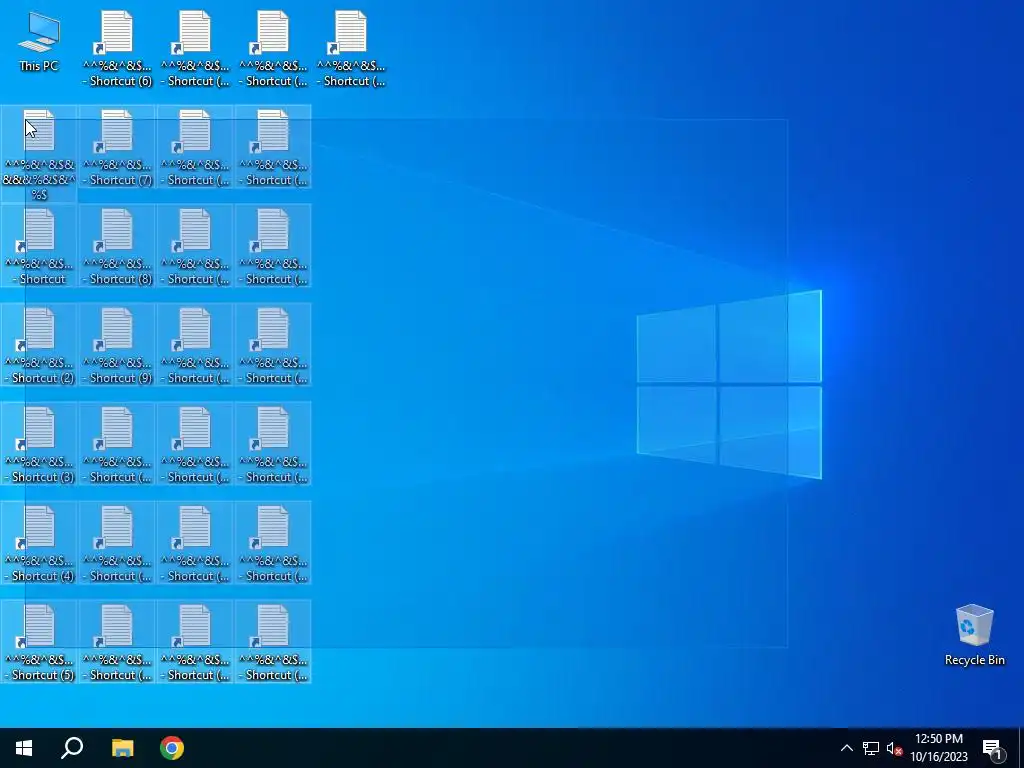Show hidden system tray icons
The width and height of the screenshot is (1024, 768).
pos(846,748)
